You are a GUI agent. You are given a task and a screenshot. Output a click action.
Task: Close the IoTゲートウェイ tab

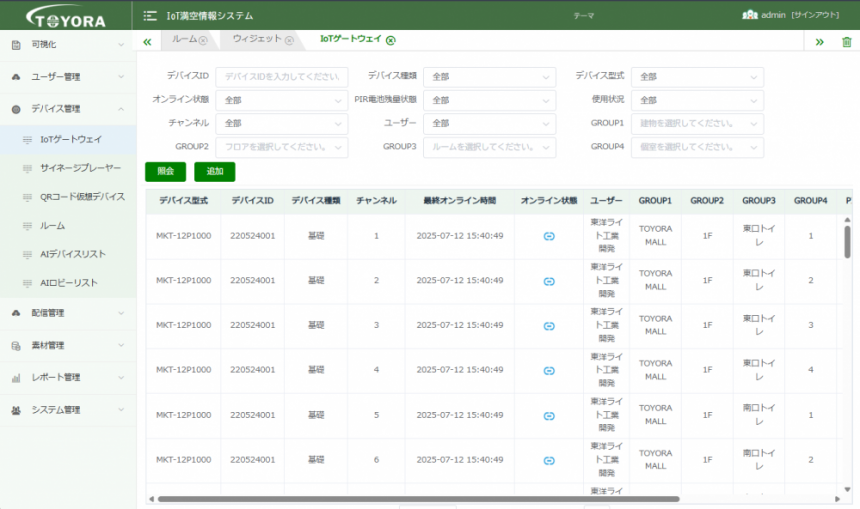[x=391, y=40]
